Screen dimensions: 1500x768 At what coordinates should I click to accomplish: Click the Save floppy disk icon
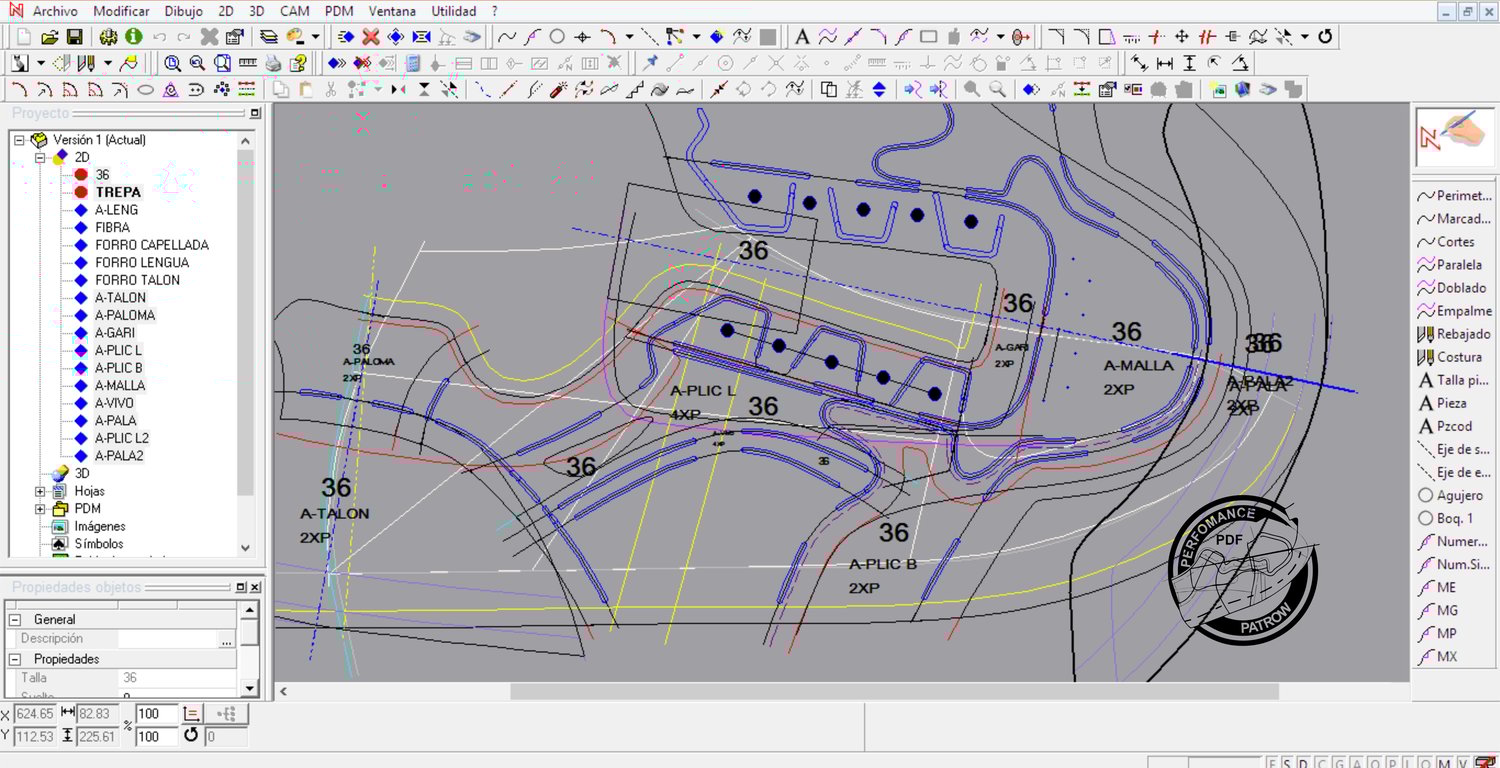(74, 37)
